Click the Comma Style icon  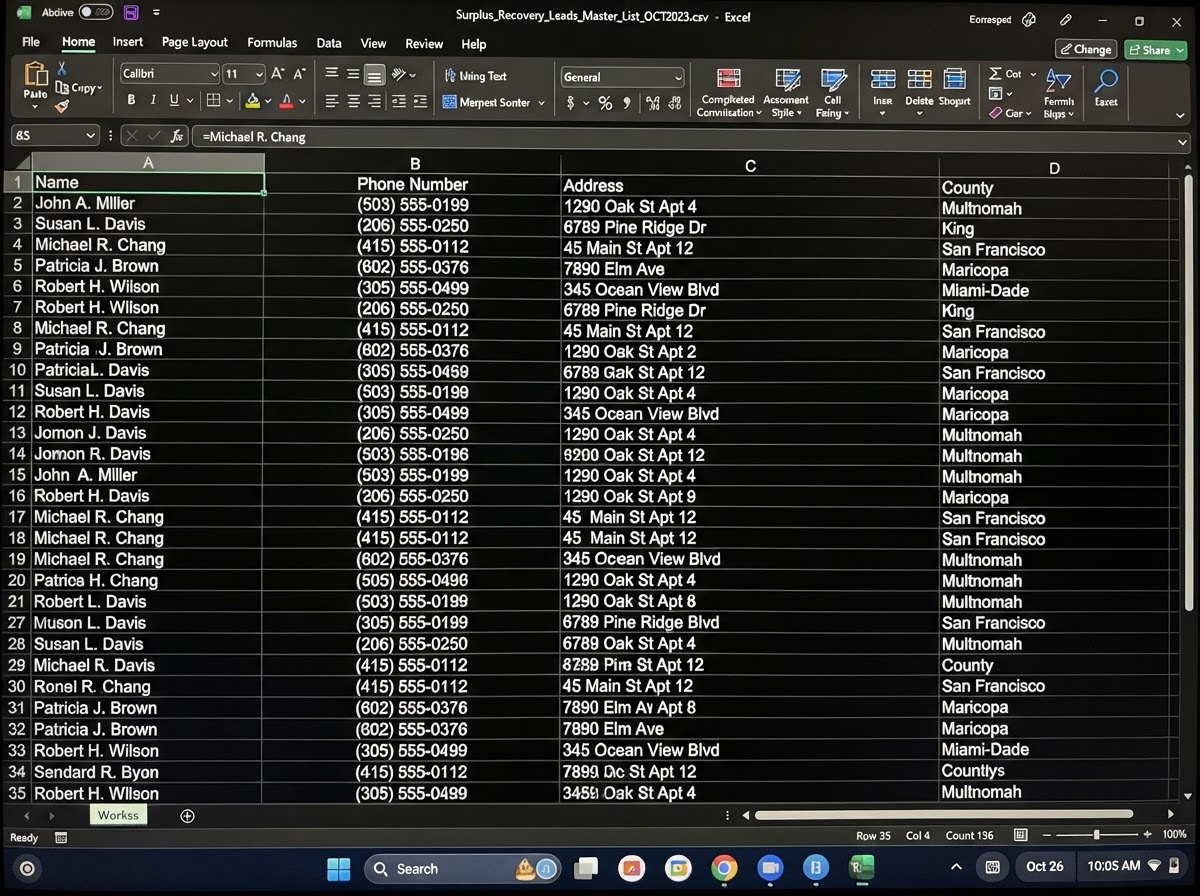point(627,102)
